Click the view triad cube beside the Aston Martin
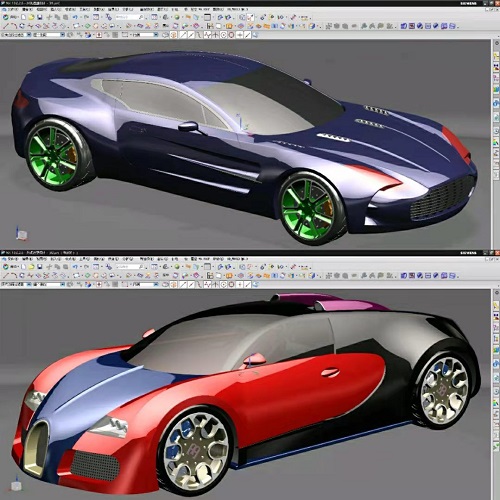500x500 pixels. (21, 233)
